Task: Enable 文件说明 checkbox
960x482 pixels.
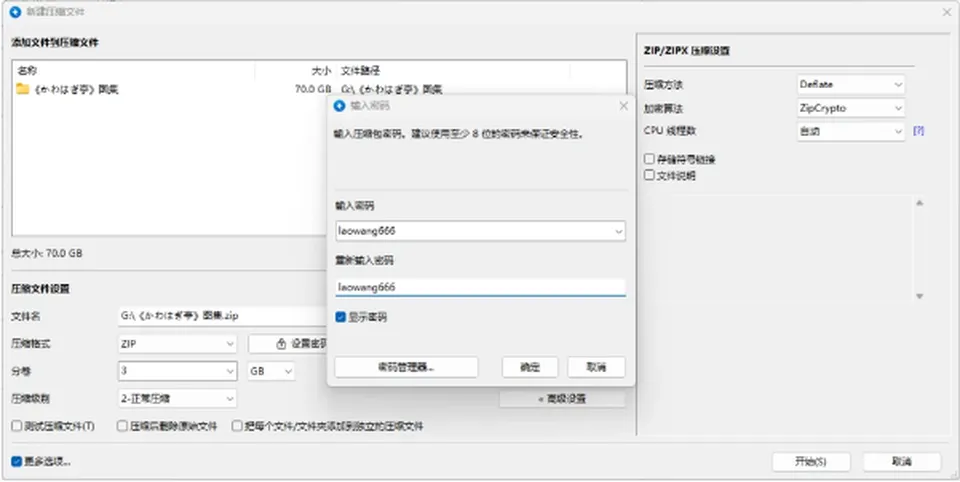Action: (650, 175)
